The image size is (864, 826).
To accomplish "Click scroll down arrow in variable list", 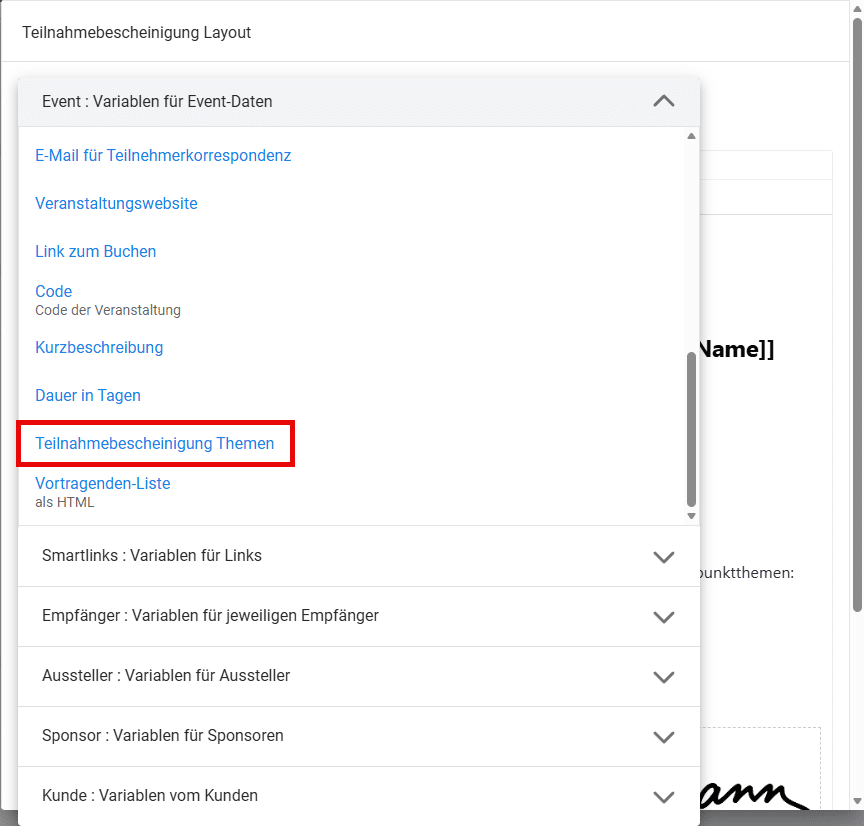I will [690, 516].
